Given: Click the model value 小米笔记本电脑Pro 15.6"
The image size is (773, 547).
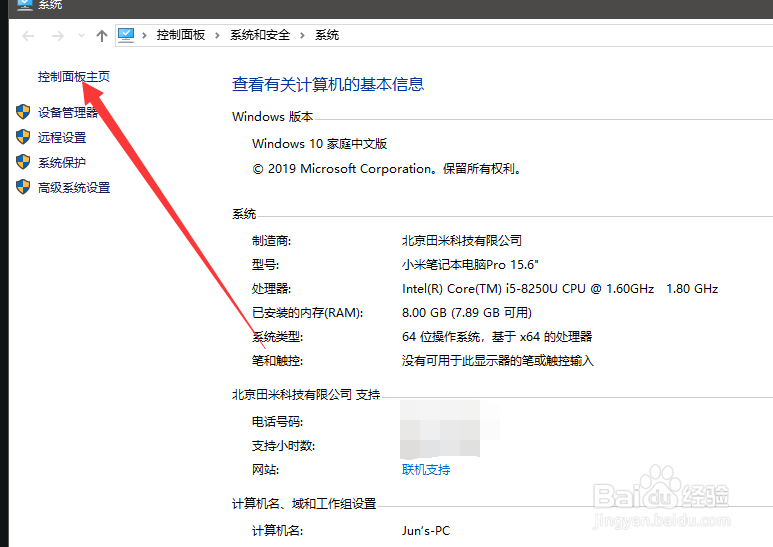Looking at the screenshot, I should pos(470,265).
